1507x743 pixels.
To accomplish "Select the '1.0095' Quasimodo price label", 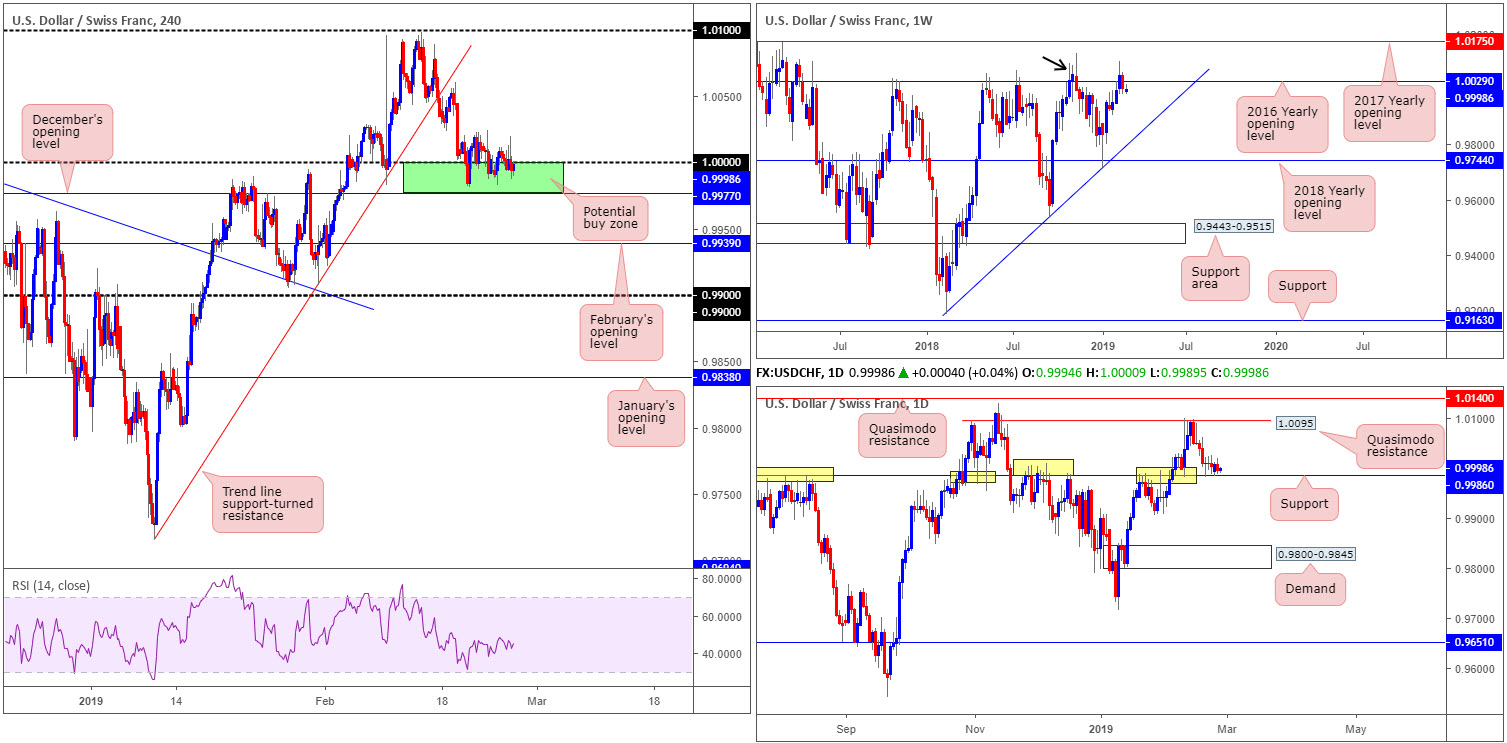I will tap(1295, 423).
